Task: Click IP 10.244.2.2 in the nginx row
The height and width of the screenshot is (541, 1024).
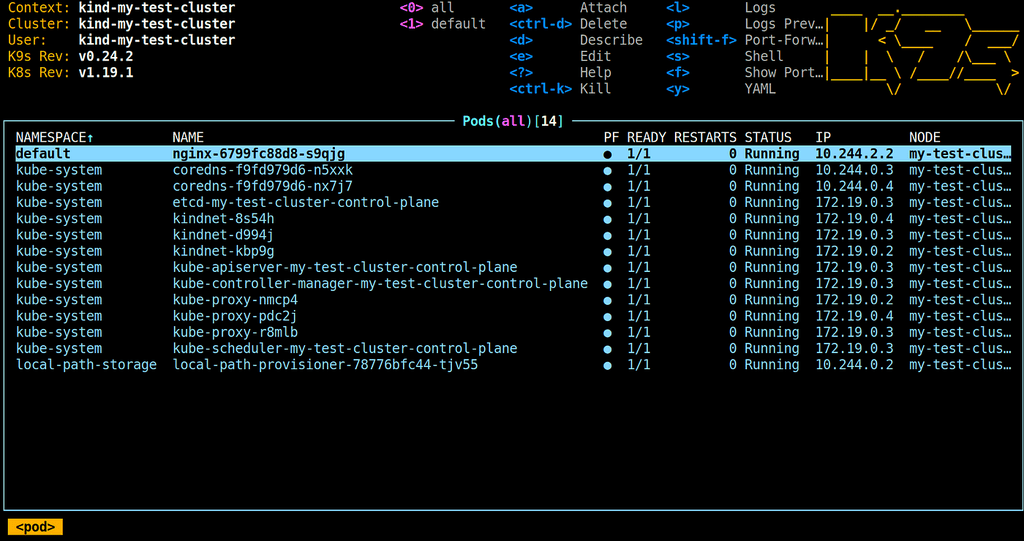Action: tap(854, 154)
